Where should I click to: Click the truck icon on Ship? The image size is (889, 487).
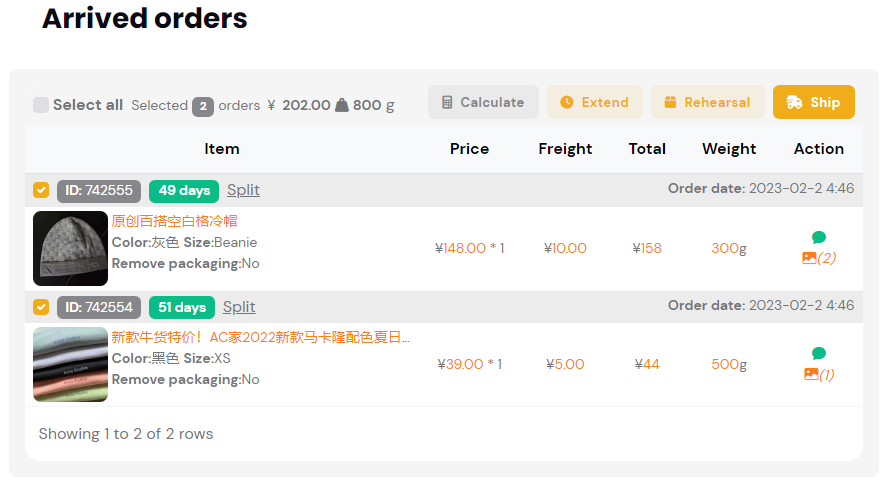coord(794,102)
